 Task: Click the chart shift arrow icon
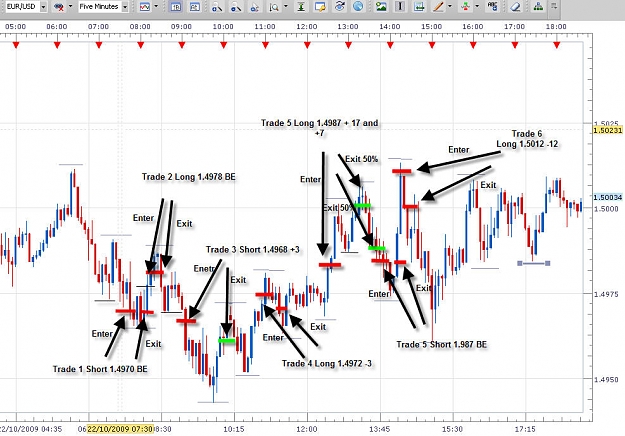pos(419,6)
